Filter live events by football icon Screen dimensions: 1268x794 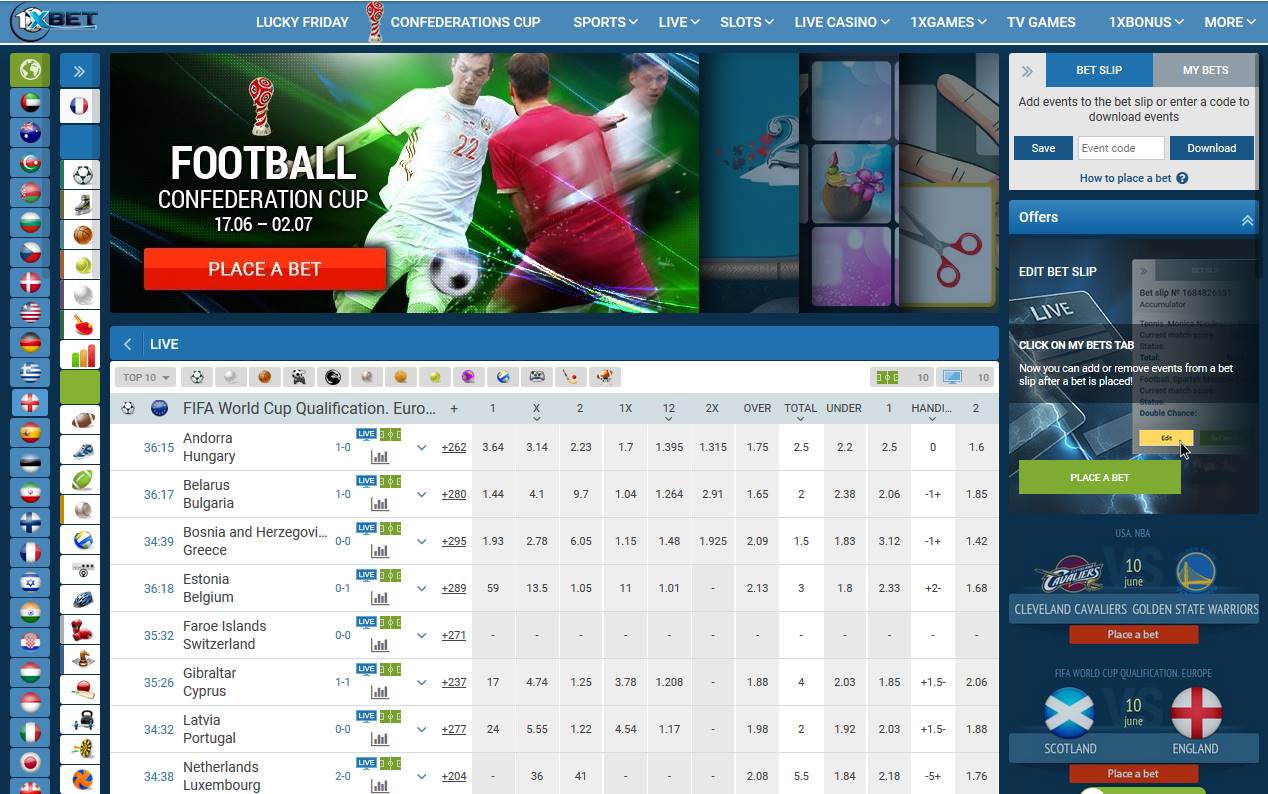pos(197,377)
